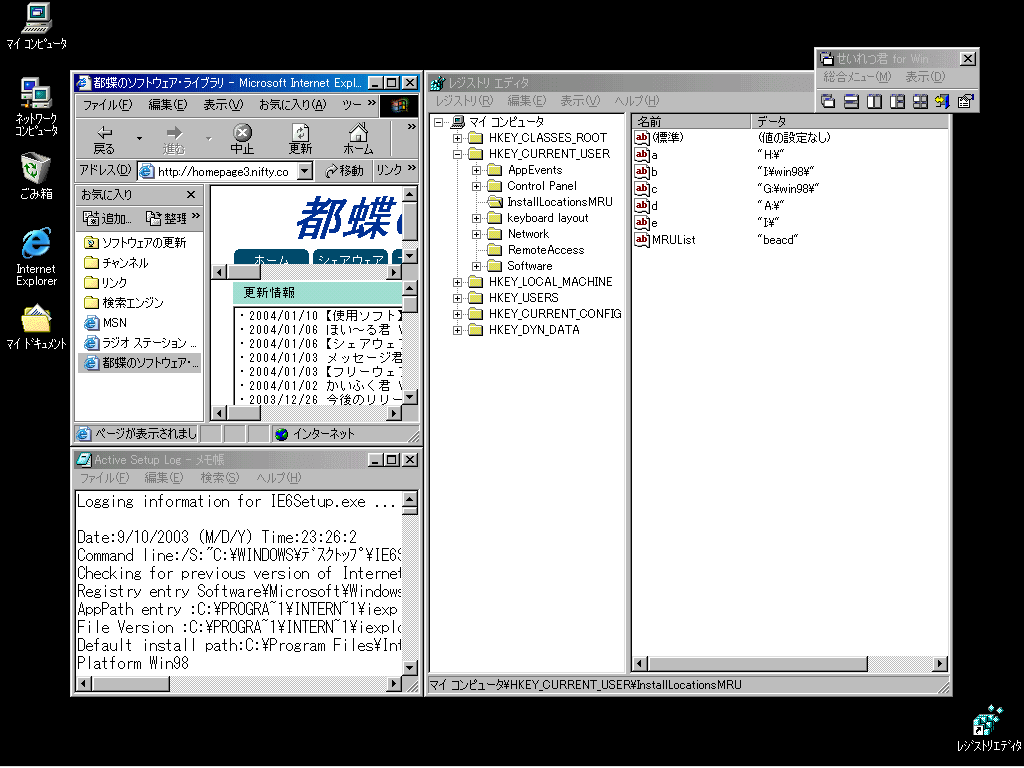Open the レジストリ(R) menu in Registry Editor
This screenshot has width=1024, height=768.
[464, 101]
